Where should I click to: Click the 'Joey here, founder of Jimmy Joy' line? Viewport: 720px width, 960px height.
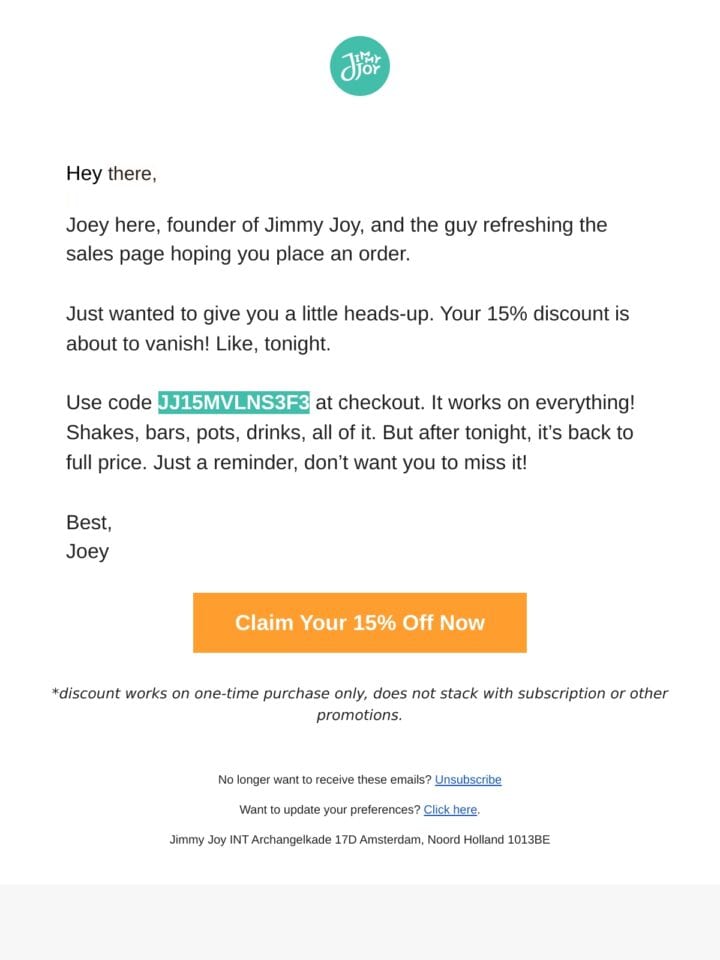[337, 225]
